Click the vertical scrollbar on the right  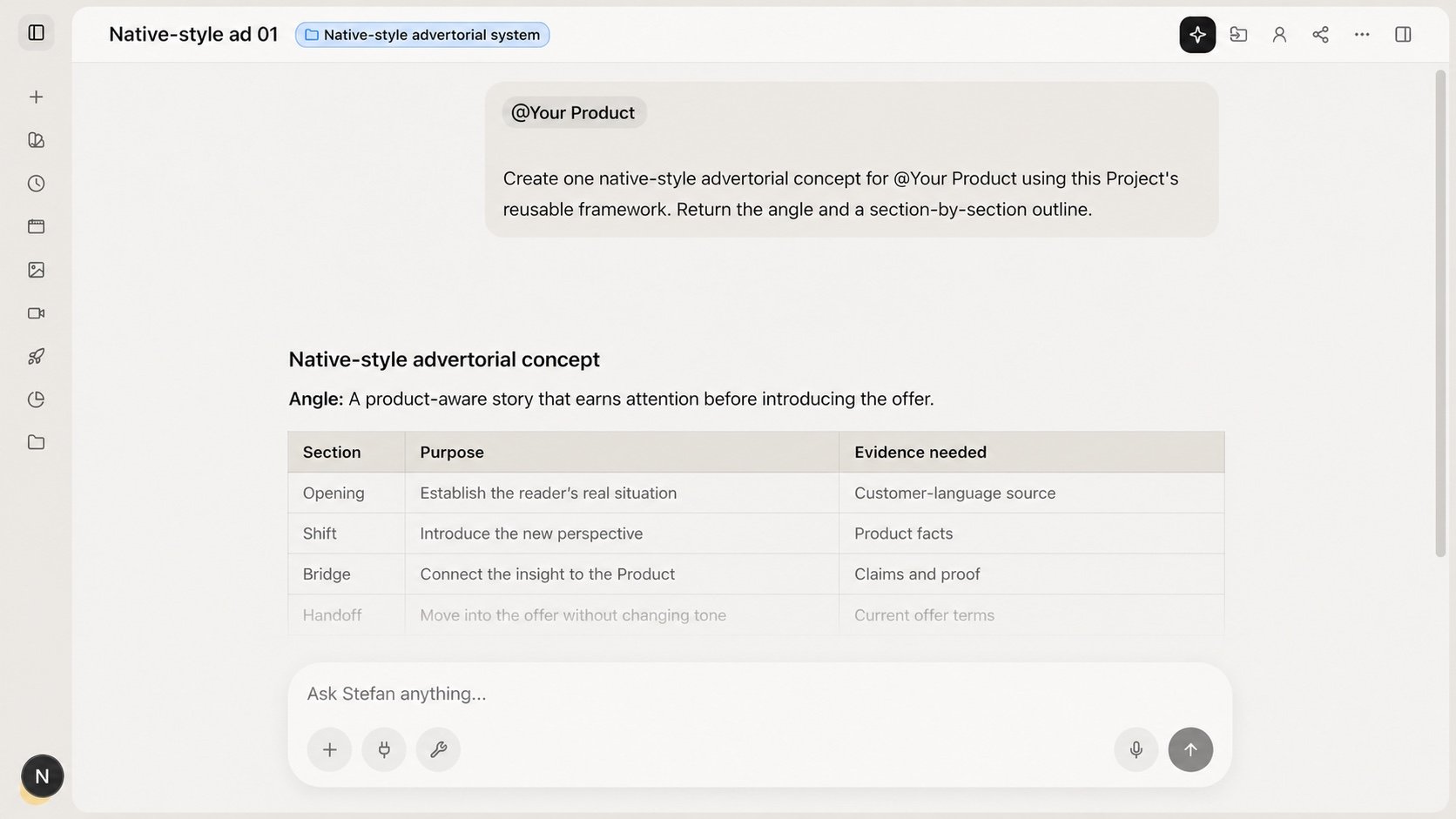pyautogui.click(x=1440, y=313)
